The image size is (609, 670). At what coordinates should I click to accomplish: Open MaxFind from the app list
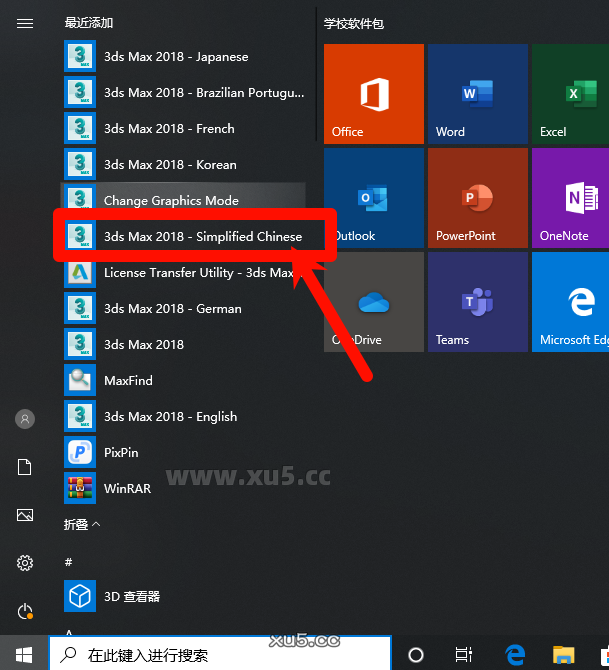click(128, 380)
